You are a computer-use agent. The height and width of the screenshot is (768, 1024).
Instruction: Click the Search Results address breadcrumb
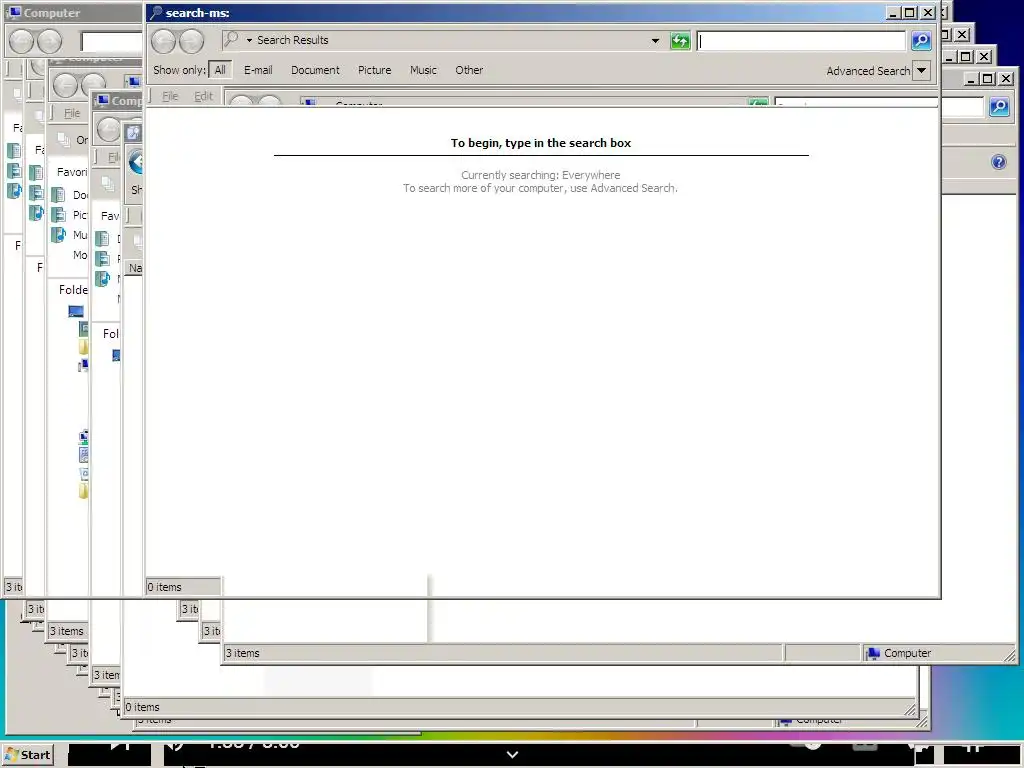(293, 40)
